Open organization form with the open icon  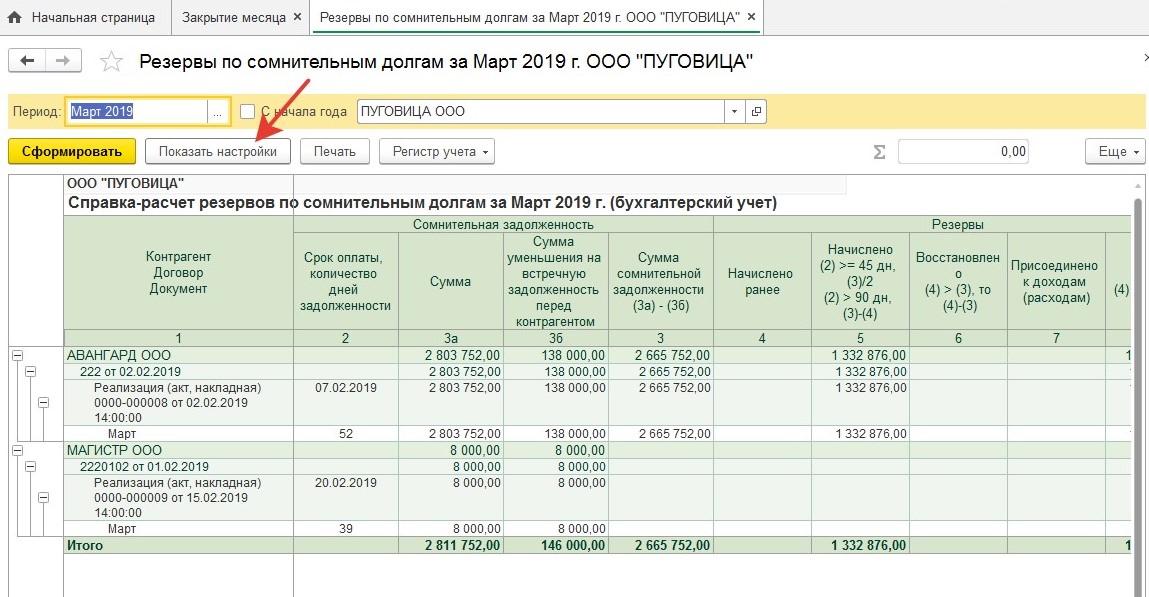click(x=756, y=112)
